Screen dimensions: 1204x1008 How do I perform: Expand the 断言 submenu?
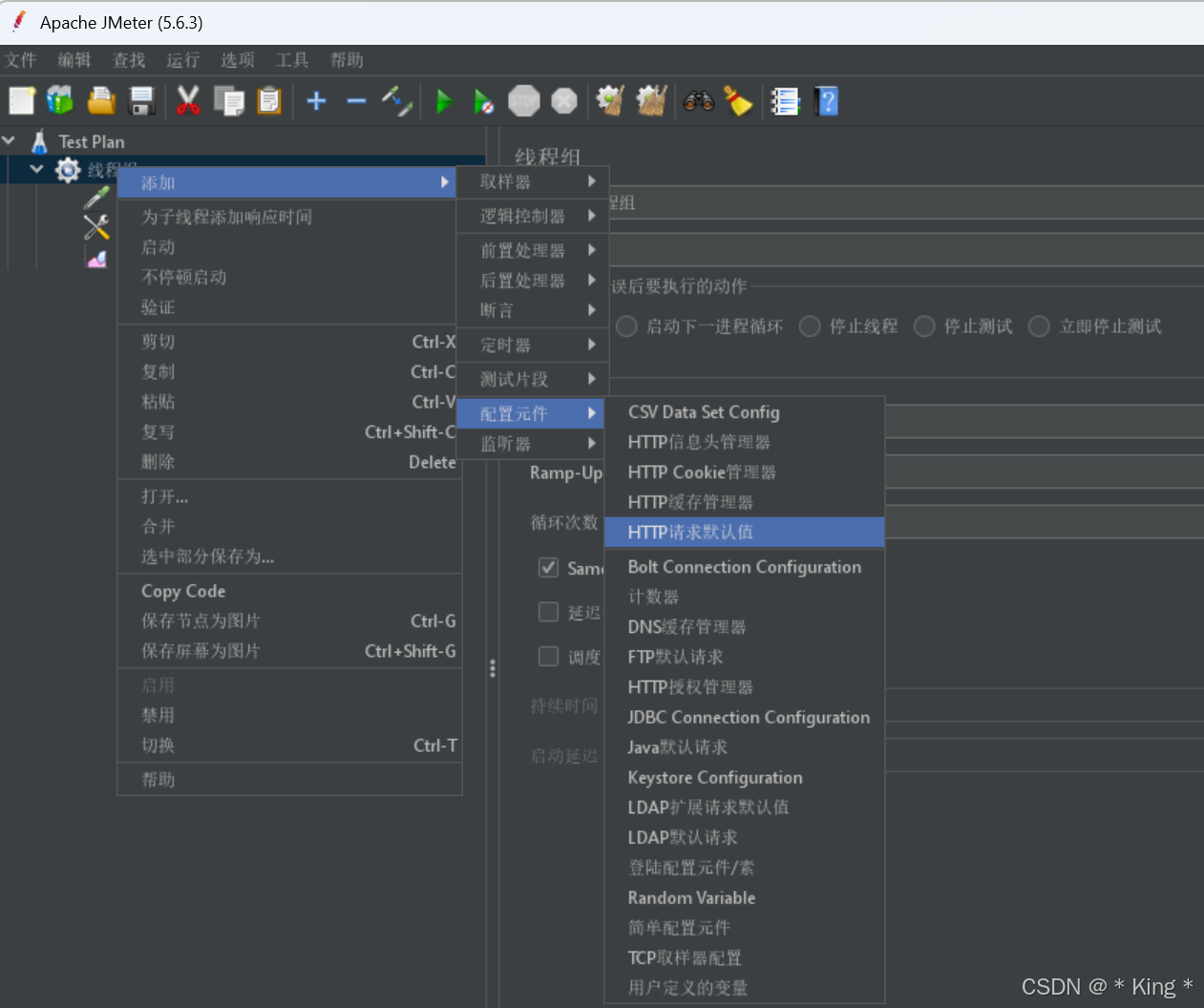tap(533, 310)
